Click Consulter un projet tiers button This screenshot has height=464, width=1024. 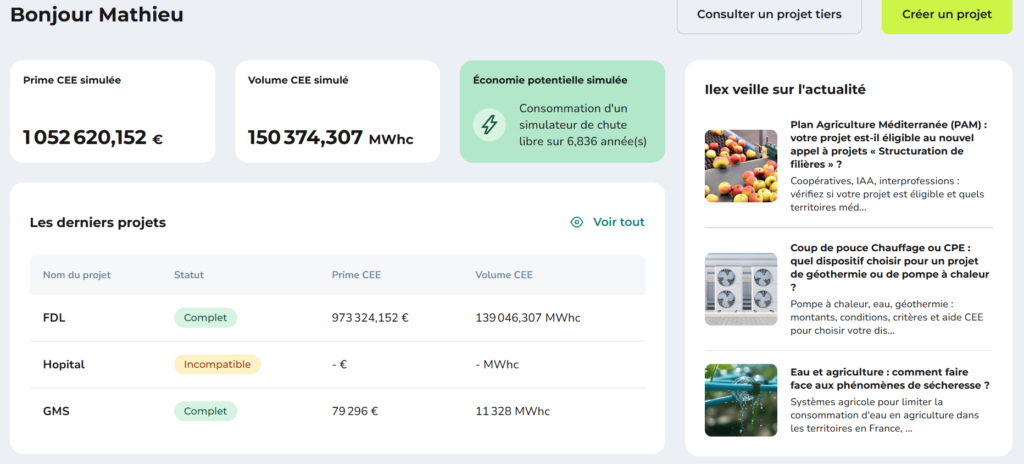pyautogui.click(x=769, y=14)
